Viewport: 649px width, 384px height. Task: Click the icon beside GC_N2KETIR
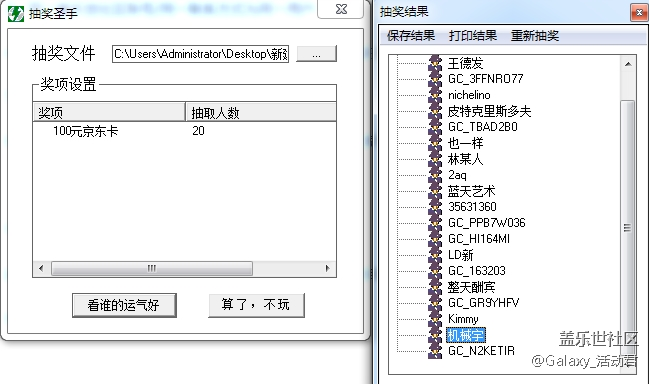[435, 350]
